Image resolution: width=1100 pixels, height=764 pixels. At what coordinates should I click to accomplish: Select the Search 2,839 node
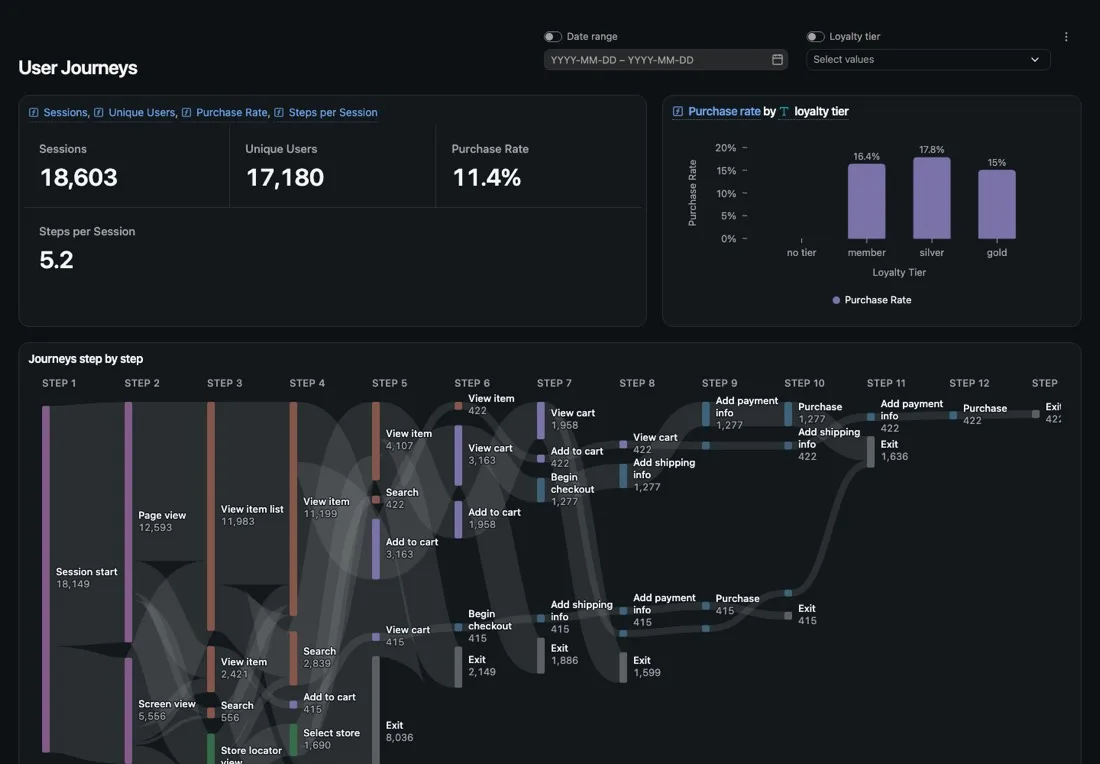click(x=293, y=658)
